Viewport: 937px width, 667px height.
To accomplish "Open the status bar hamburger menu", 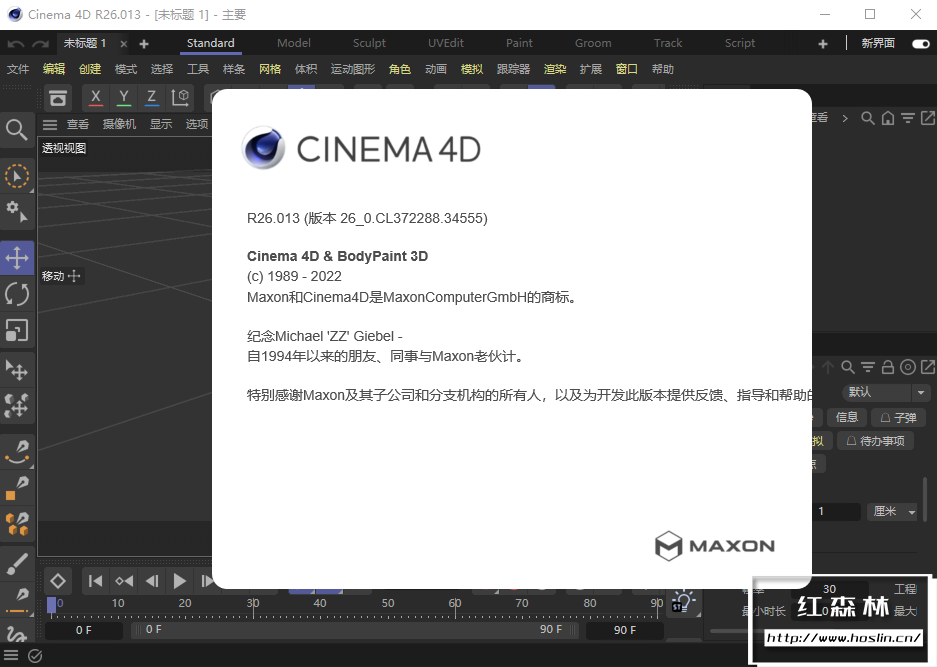I will [x=11, y=655].
